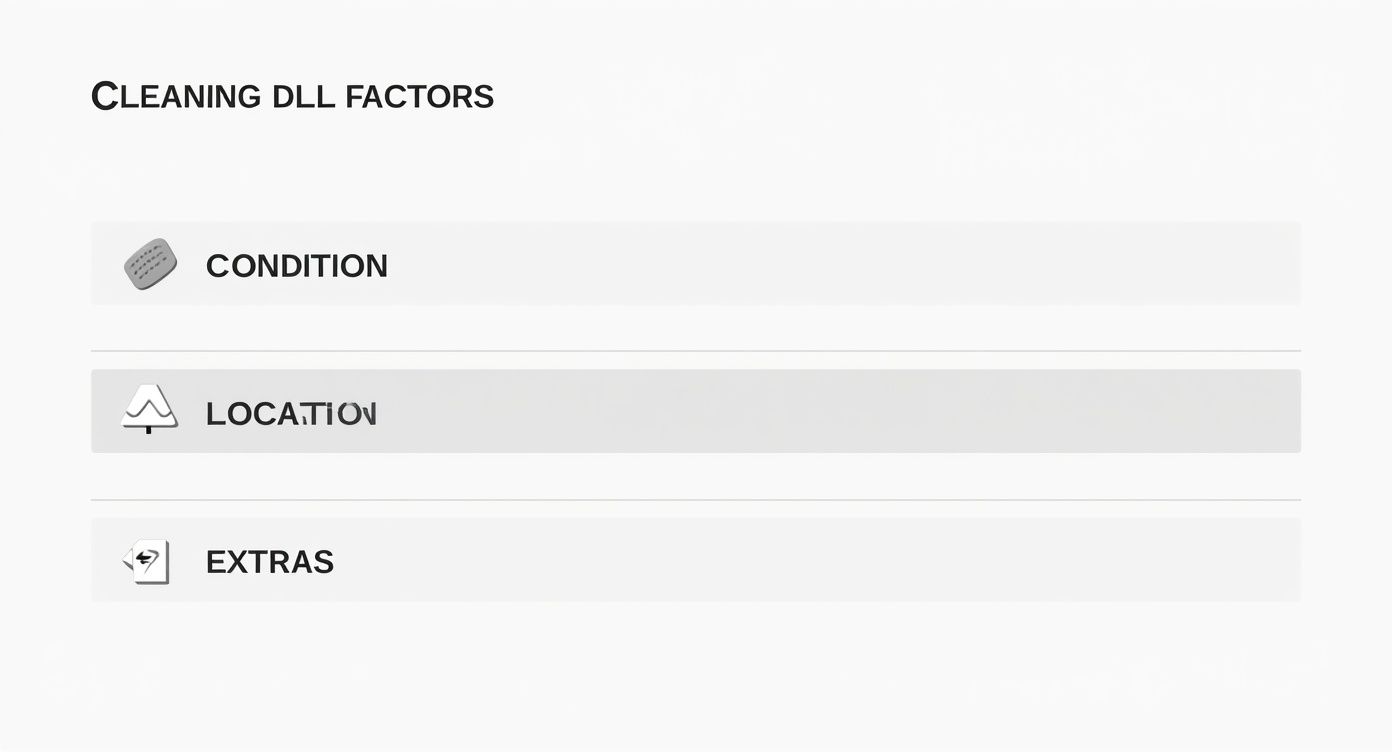Click the divider line above Extras row
1392x752 pixels.
tap(695, 500)
